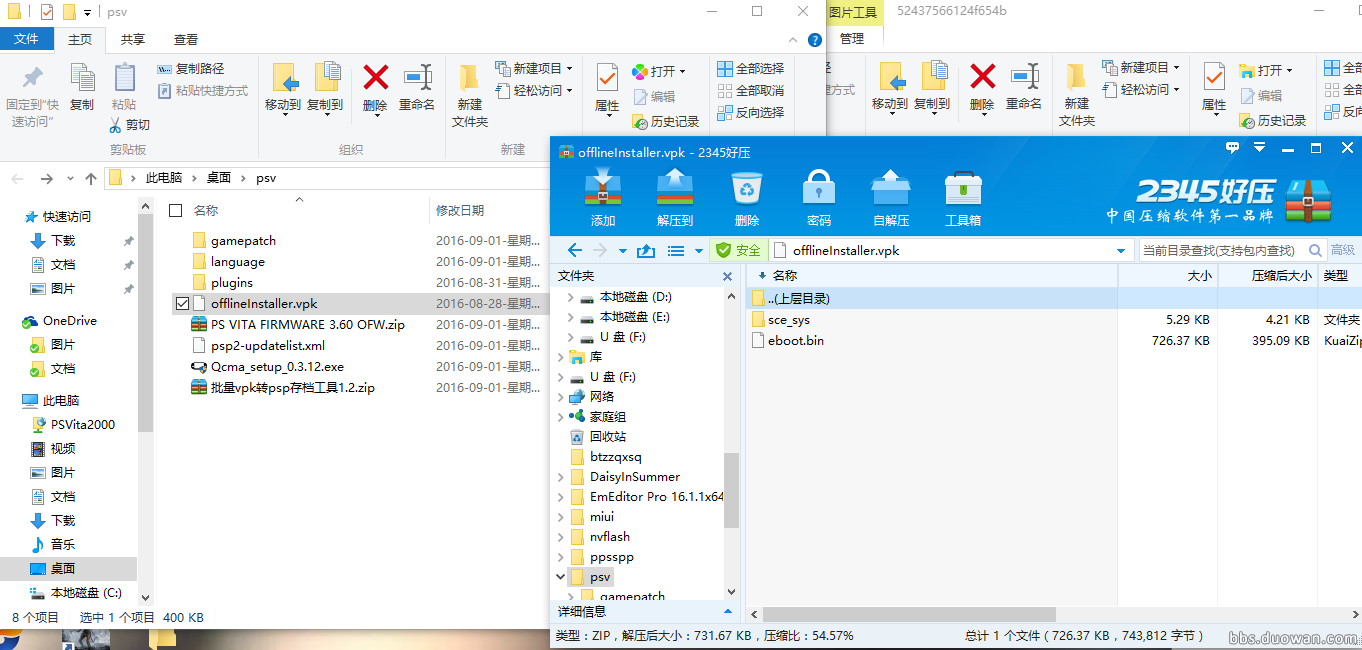
Task: Click the up-one-level icon in 2345好压 toolbar
Action: [x=645, y=250]
